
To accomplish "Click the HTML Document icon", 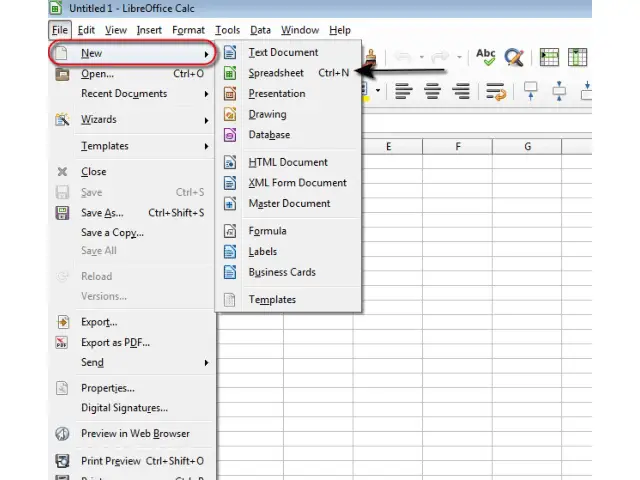I will pyautogui.click(x=230, y=162).
